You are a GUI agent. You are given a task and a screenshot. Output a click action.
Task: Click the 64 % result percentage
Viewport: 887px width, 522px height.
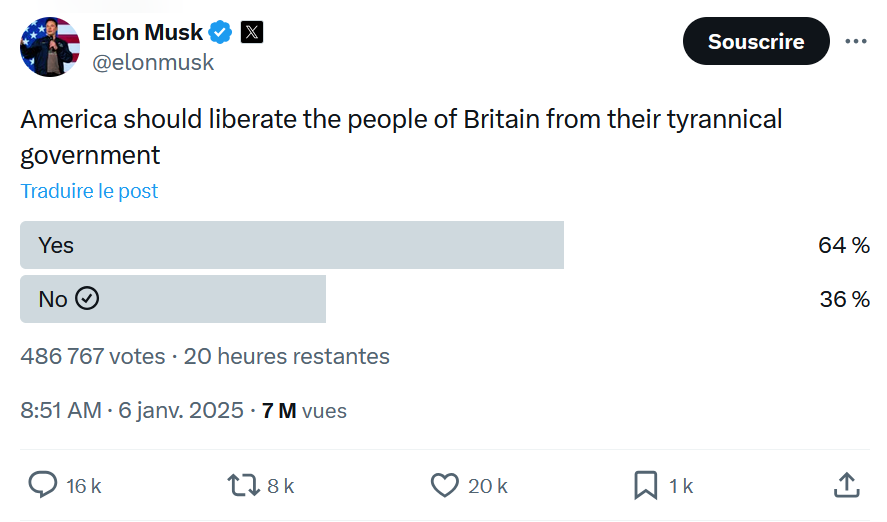843,245
